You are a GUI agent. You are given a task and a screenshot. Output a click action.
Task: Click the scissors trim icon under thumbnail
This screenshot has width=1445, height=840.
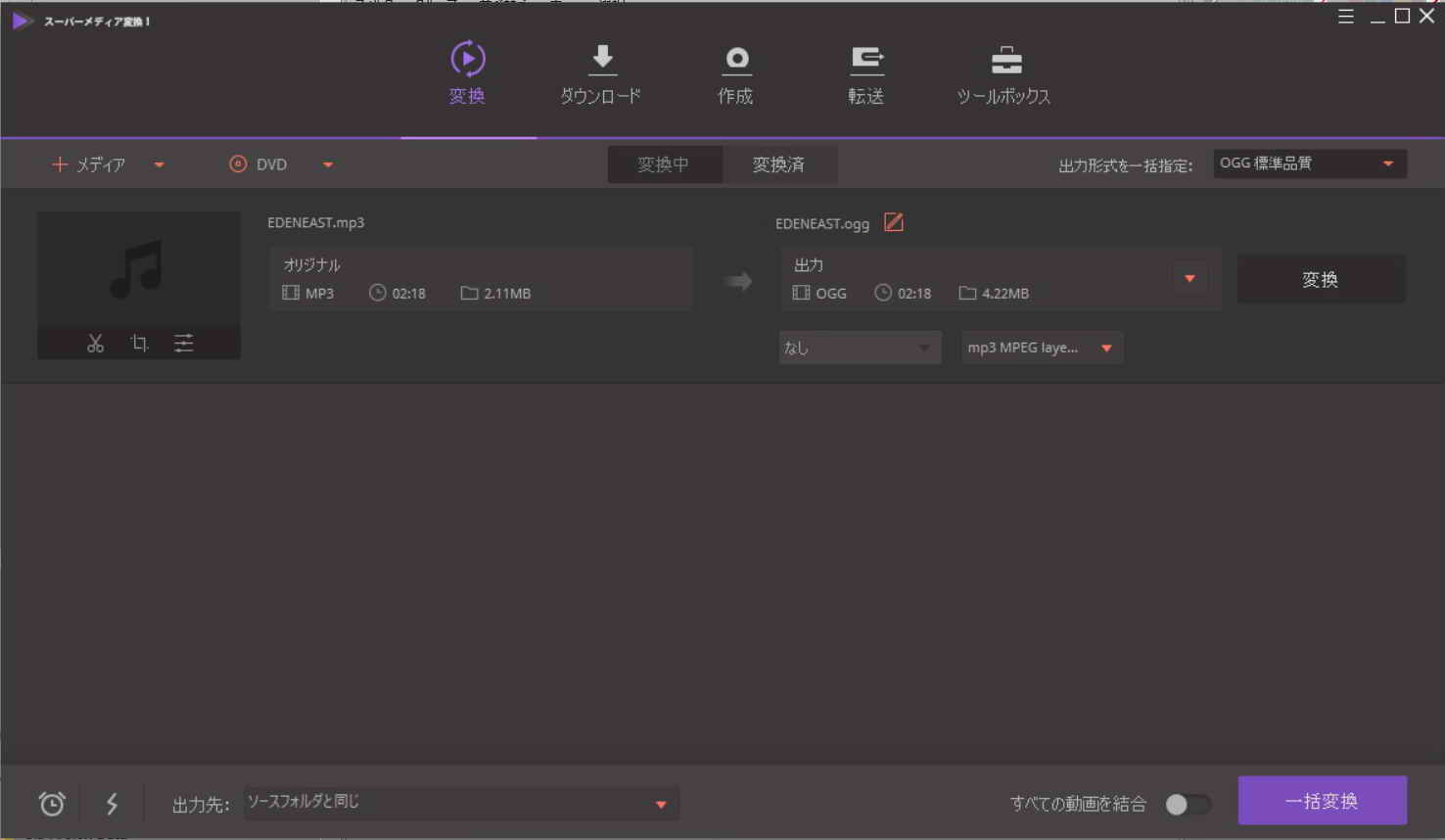click(95, 344)
